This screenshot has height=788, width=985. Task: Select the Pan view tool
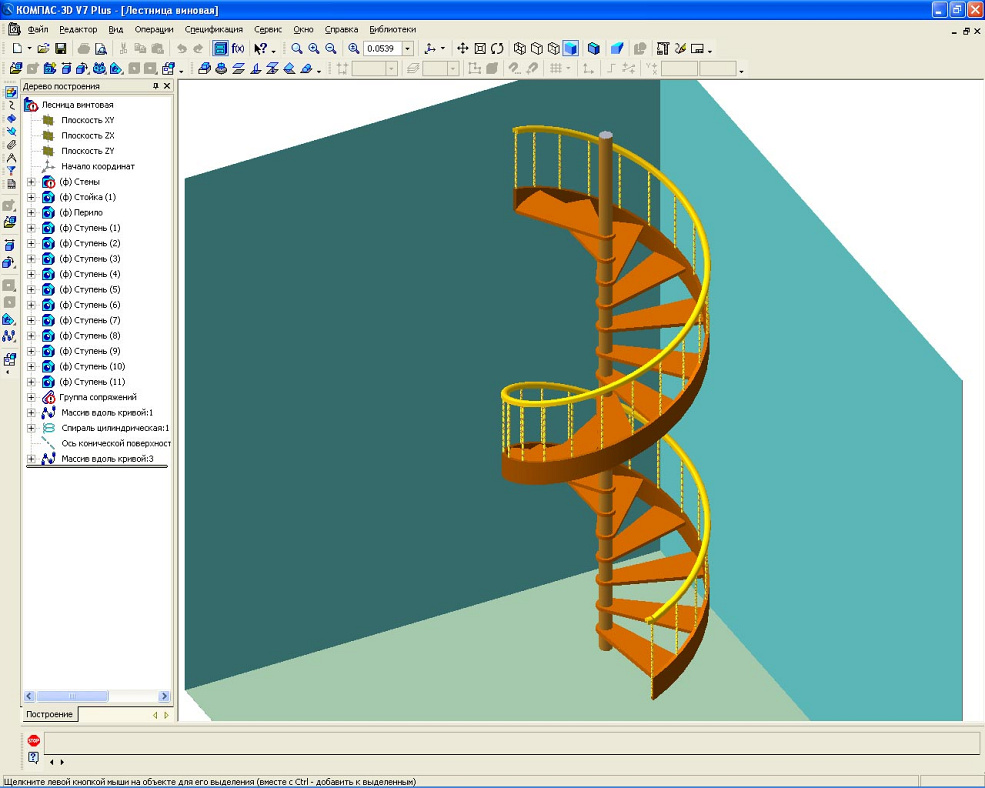[x=463, y=48]
